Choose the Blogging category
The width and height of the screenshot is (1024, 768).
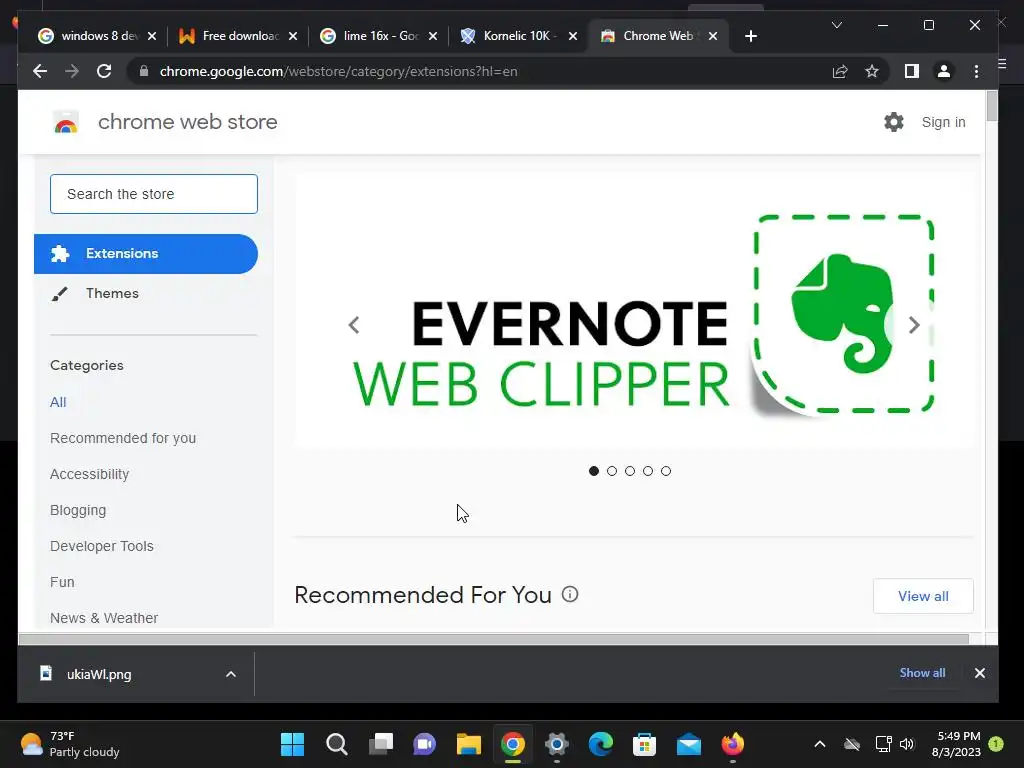coord(78,509)
